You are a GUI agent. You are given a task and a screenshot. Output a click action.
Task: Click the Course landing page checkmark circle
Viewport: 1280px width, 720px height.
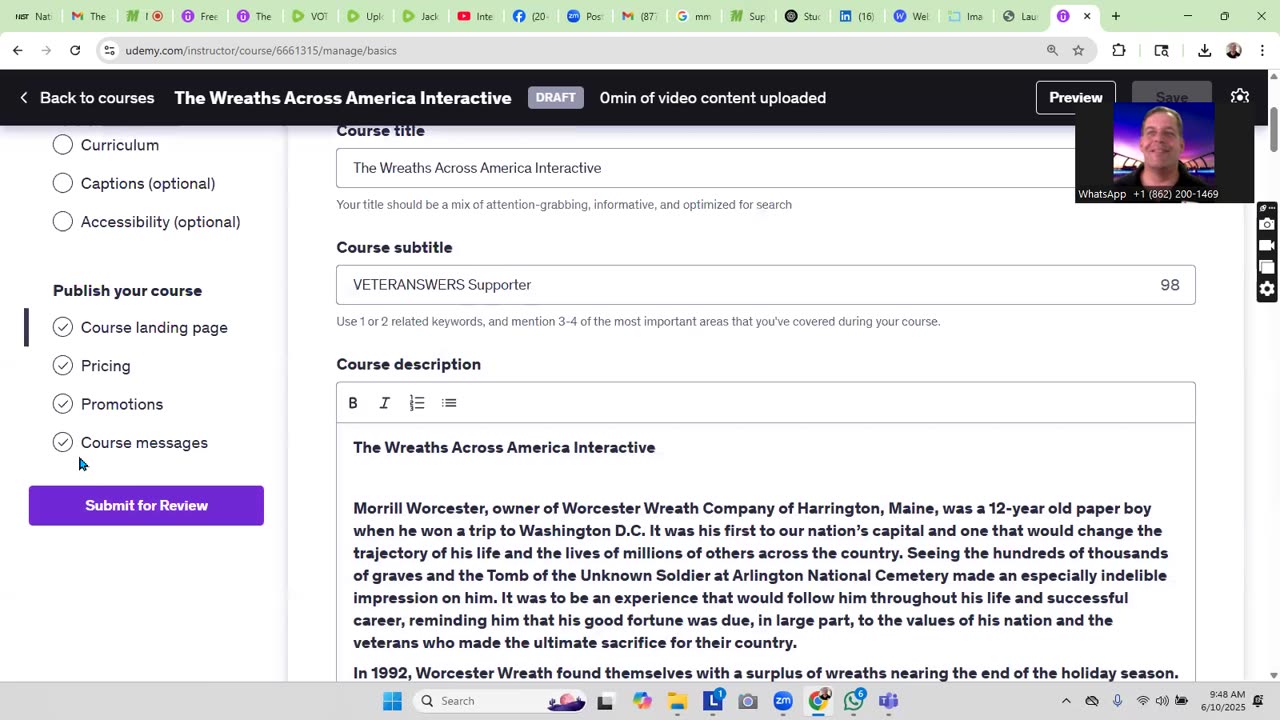63,327
